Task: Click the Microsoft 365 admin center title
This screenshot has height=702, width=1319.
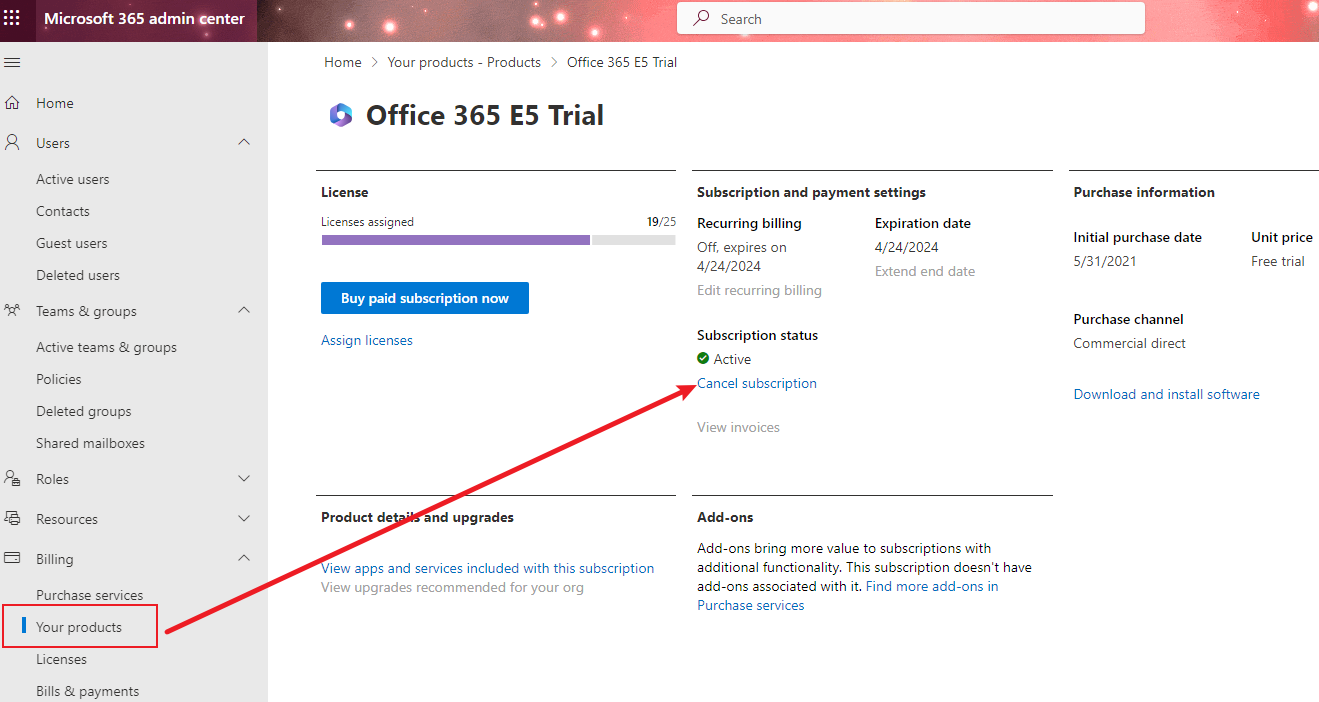Action: coord(145,18)
